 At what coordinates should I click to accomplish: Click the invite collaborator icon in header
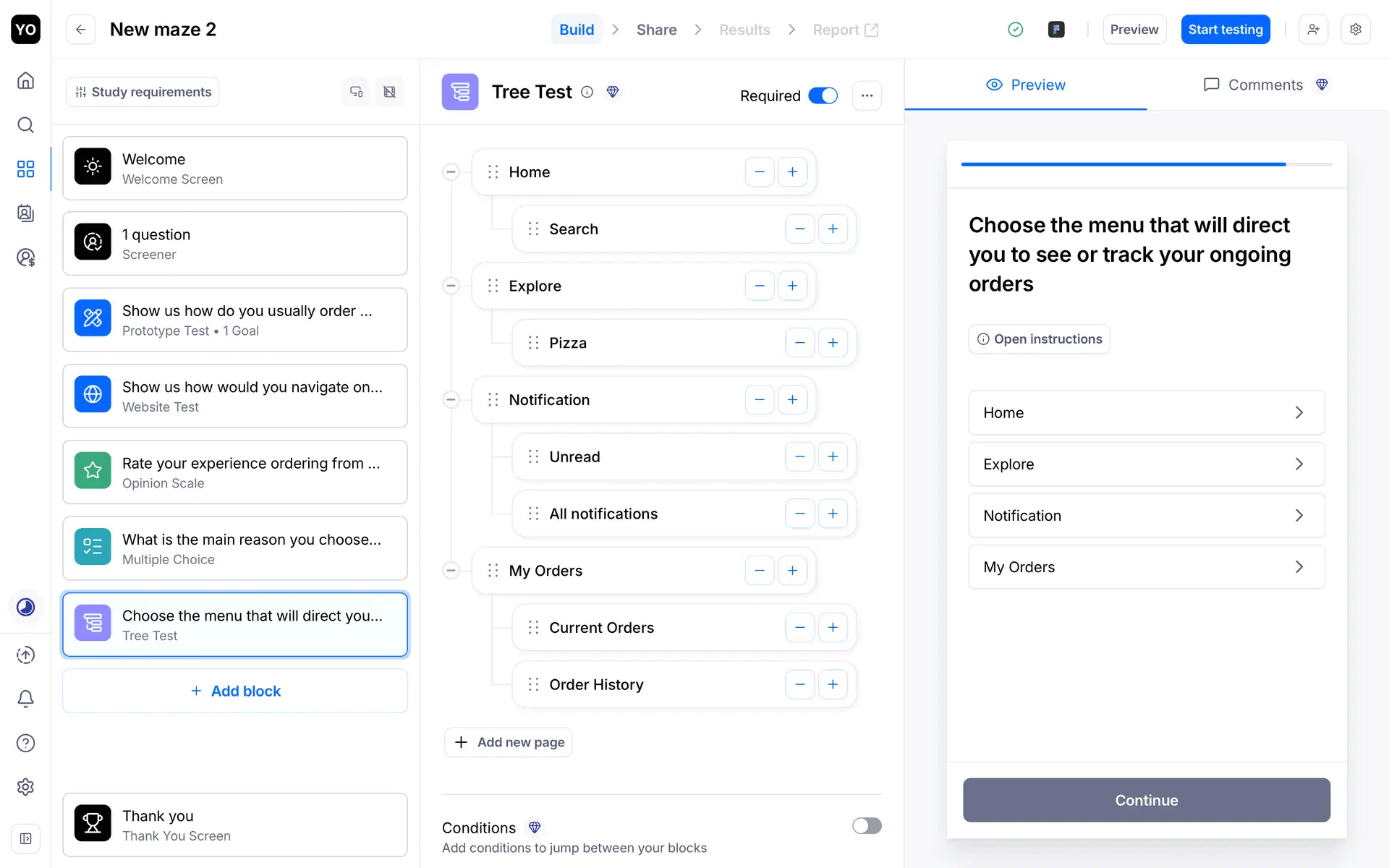(1313, 30)
